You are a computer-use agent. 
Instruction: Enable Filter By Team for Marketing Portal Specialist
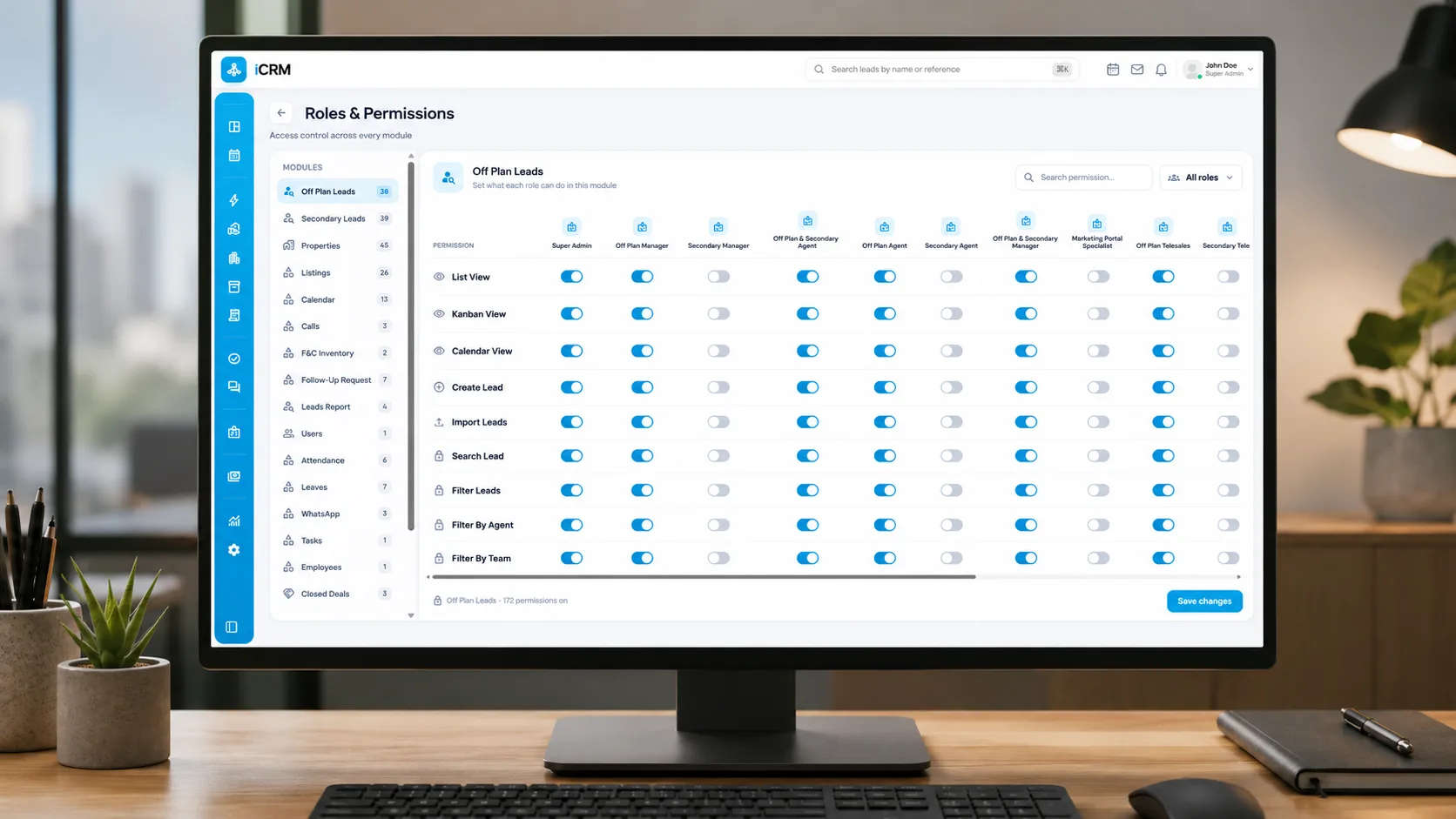click(1098, 558)
